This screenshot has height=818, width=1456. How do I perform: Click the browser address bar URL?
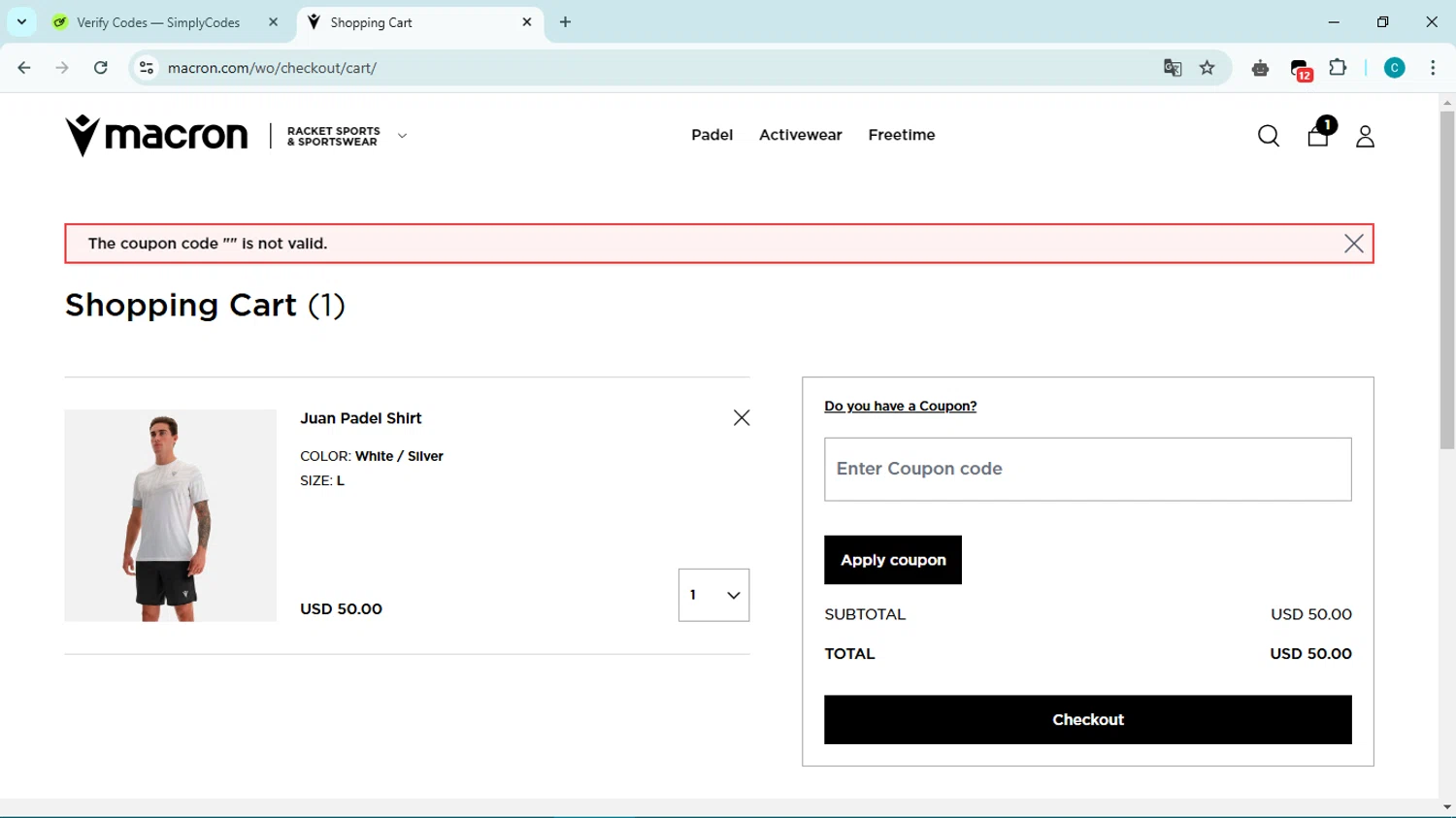click(x=272, y=68)
